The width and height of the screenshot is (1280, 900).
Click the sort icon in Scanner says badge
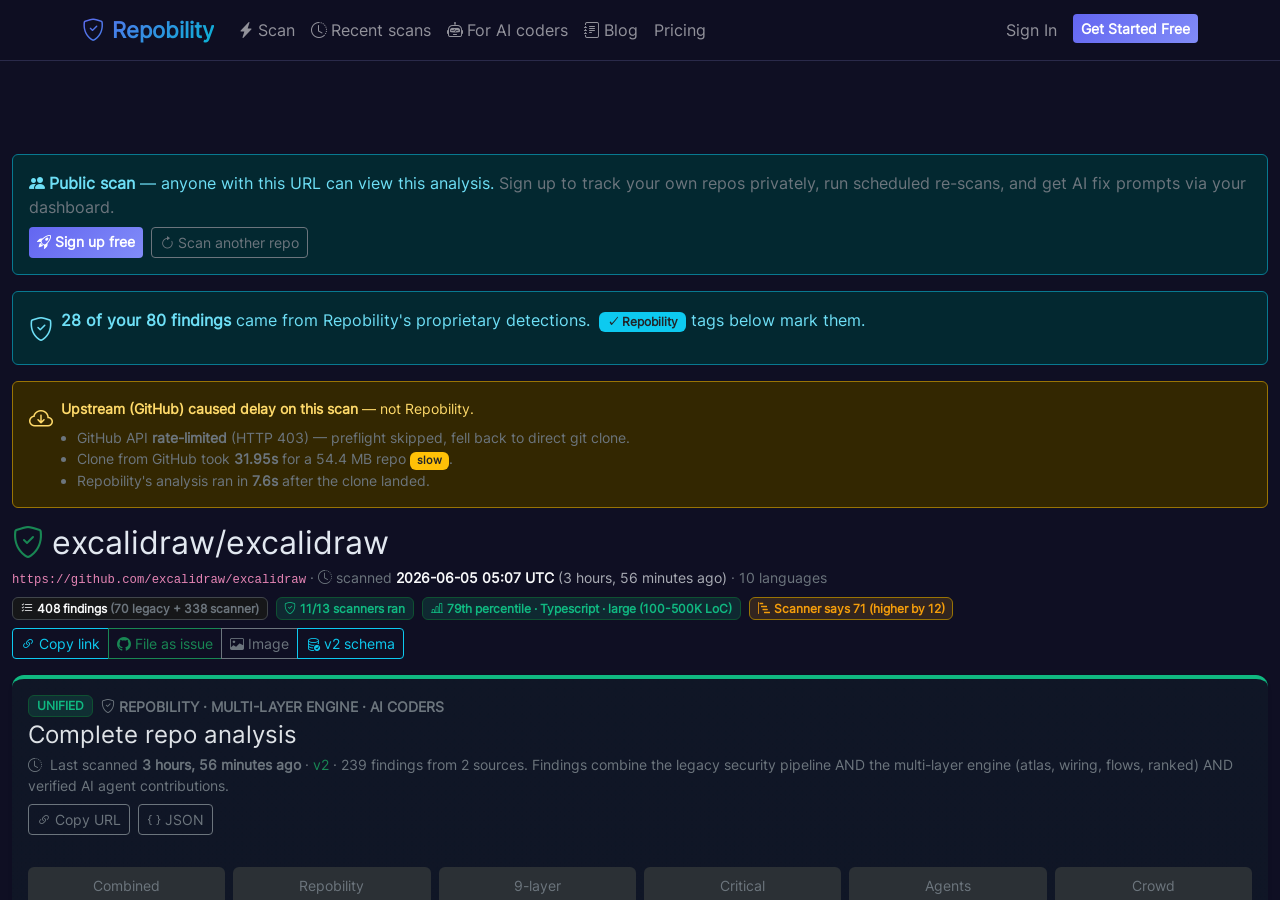pos(764,608)
